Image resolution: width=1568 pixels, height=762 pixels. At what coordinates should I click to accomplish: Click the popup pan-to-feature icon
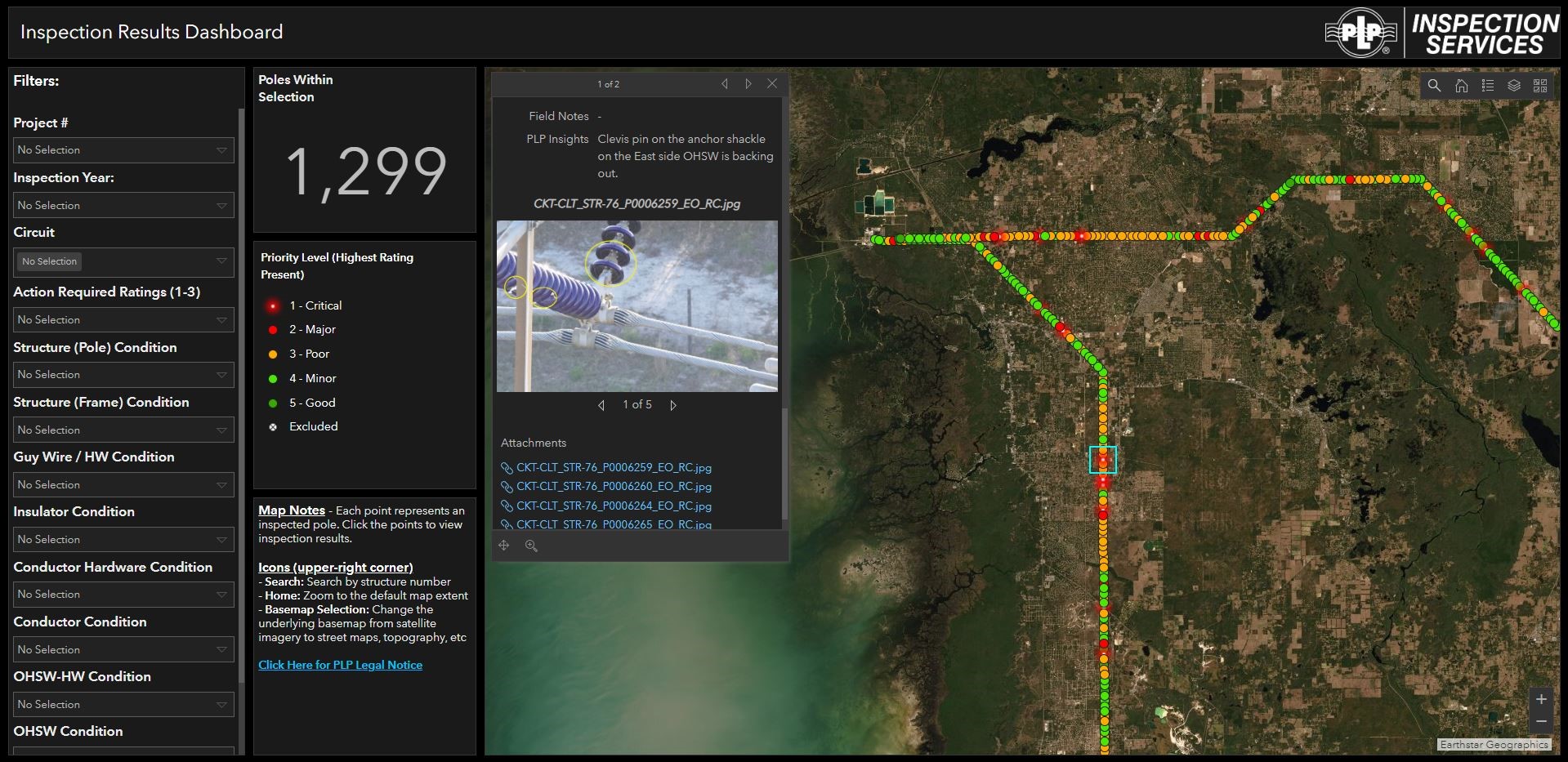click(504, 546)
